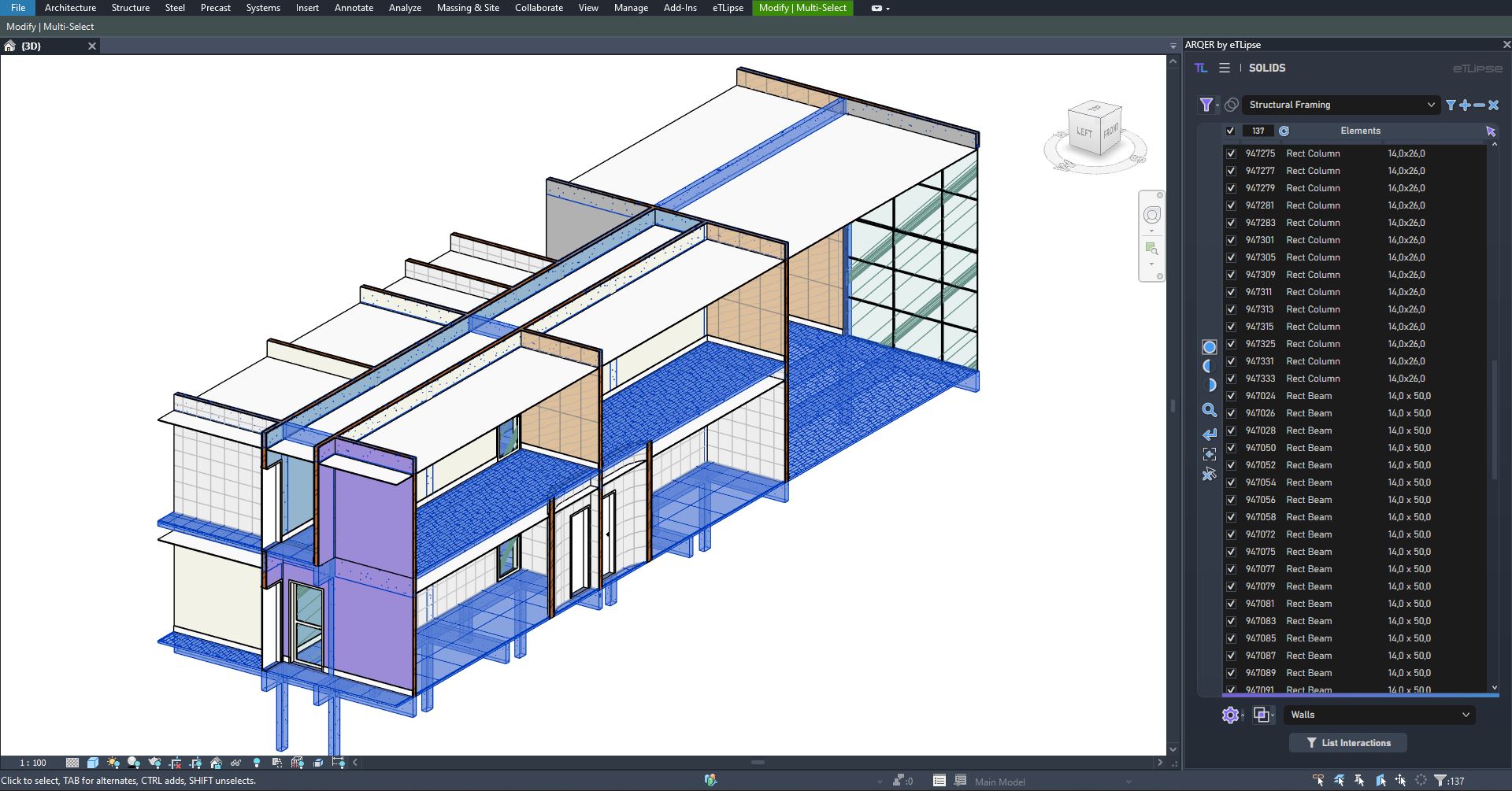The image size is (1512, 791).
Task: Click the remove filter minus icon
Action: (1479, 105)
